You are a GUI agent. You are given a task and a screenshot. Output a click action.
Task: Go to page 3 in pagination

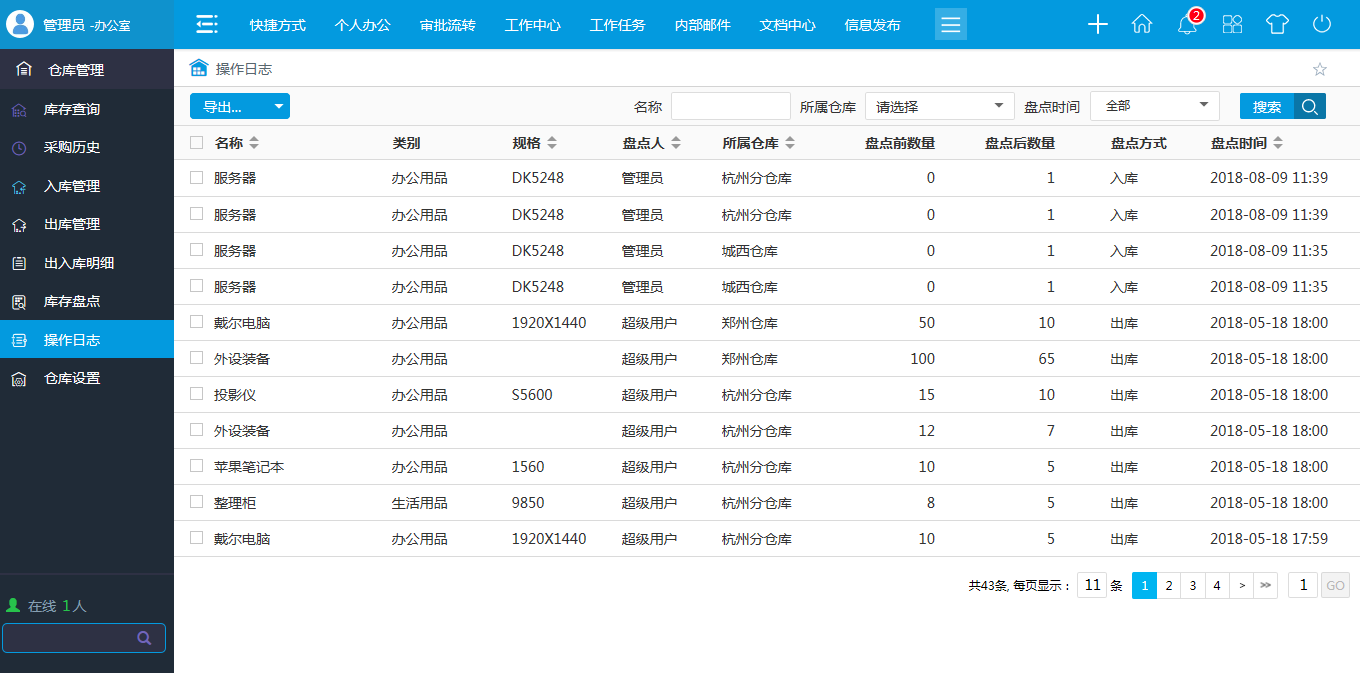(1193, 585)
